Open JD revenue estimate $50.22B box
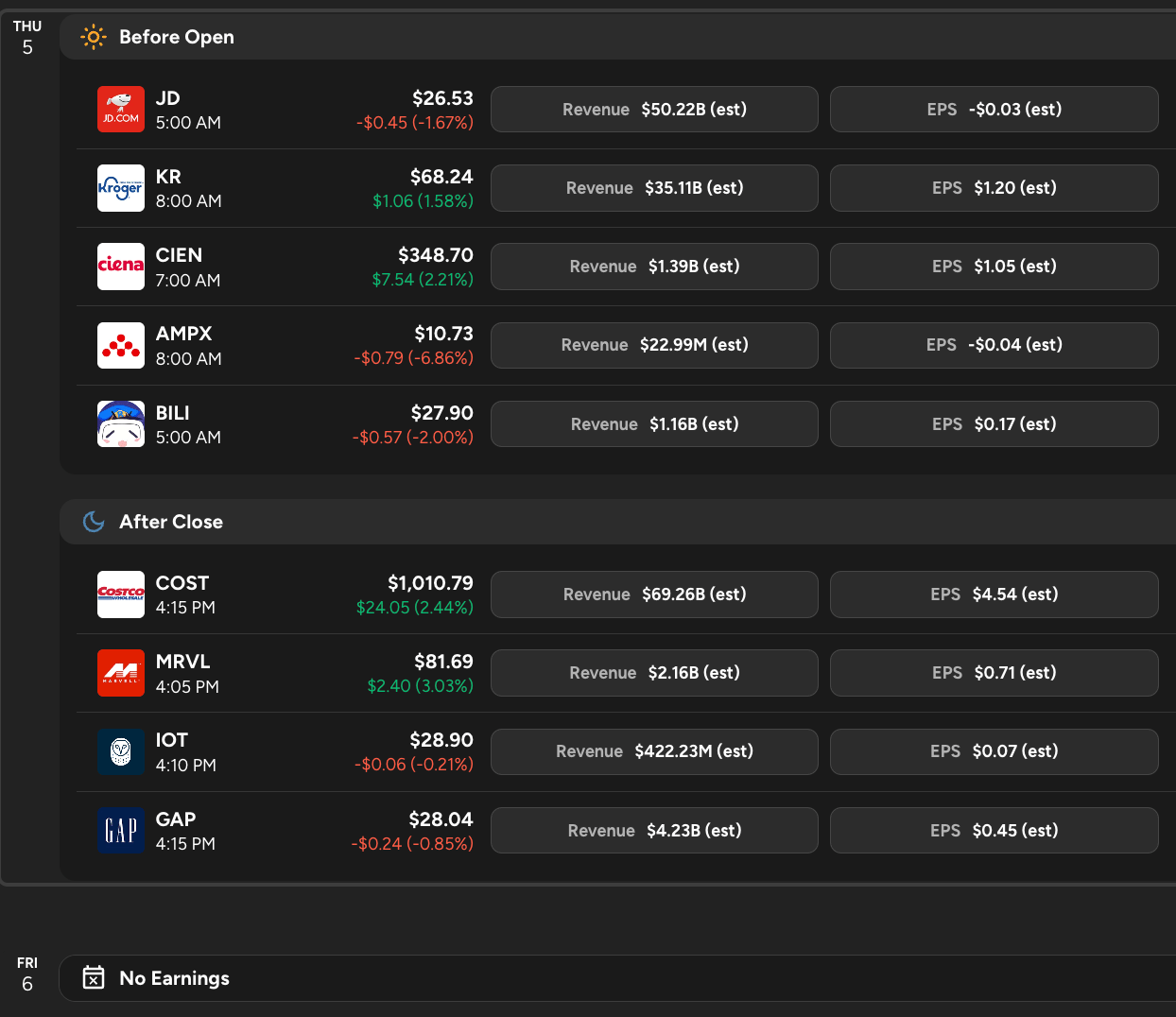The width and height of the screenshot is (1176, 1017). click(x=654, y=110)
